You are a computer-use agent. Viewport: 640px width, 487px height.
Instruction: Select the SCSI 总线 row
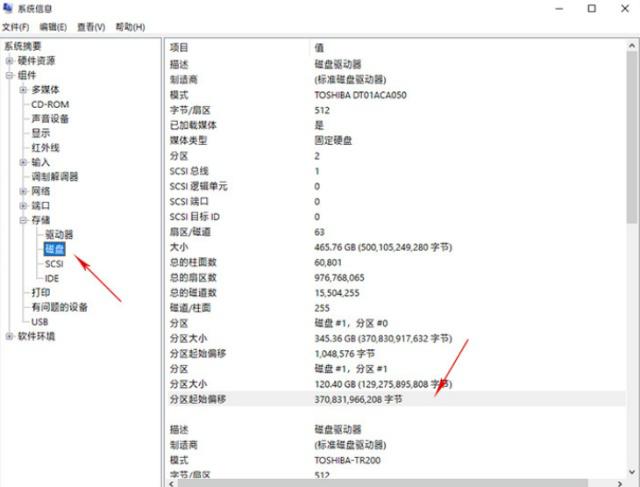396,171
